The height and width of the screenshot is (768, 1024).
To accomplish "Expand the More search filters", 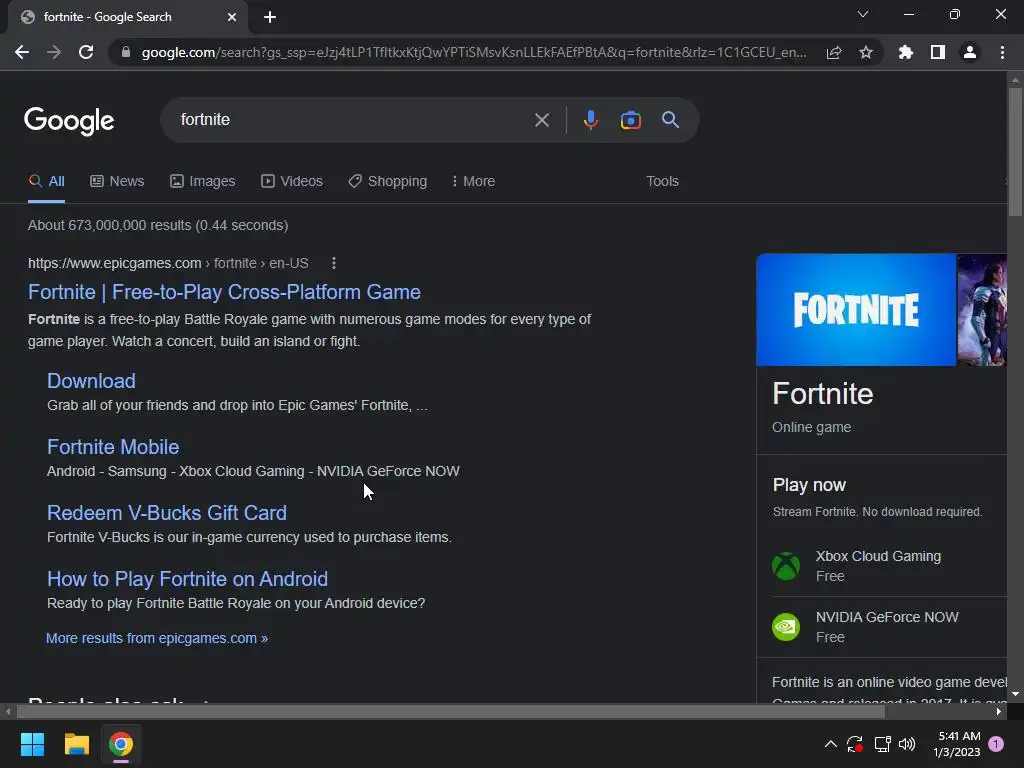I will [x=473, y=181].
